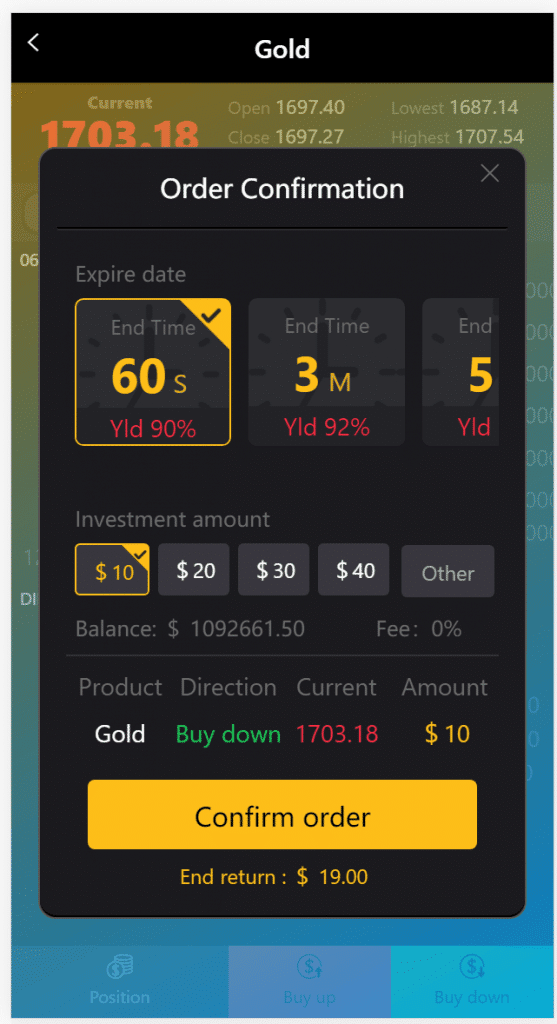Click the current price 1703.18 in order summary

click(337, 734)
